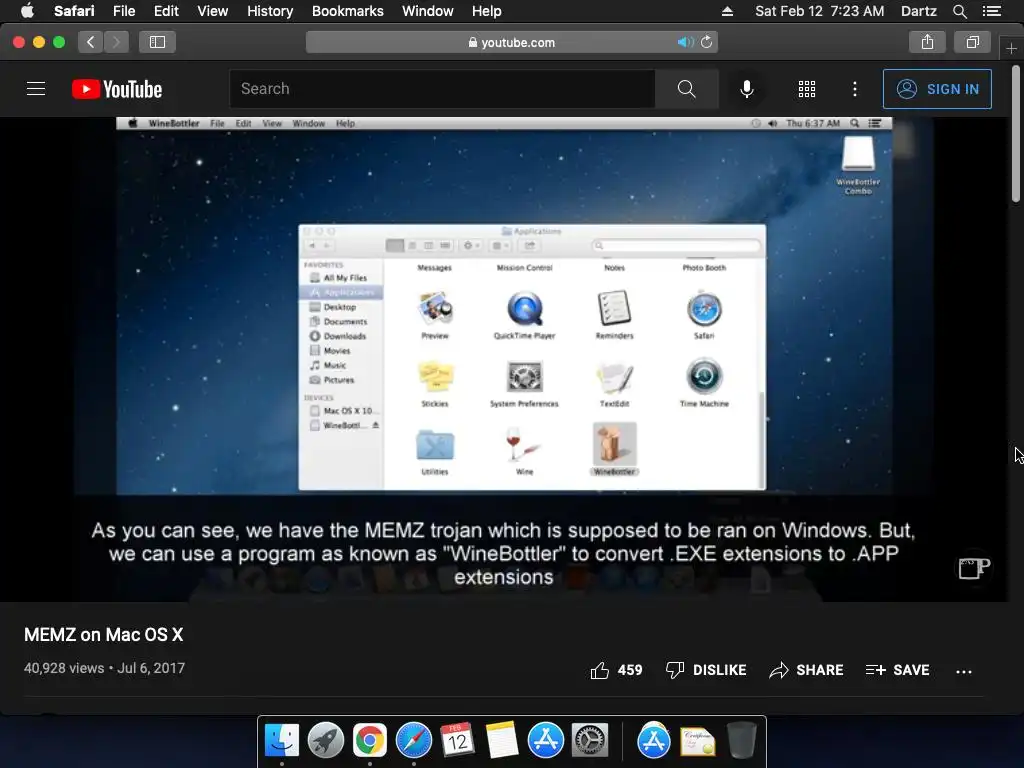Open the History menu
The width and height of the screenshot is (1024, 768).
click(x=270, y=11)
